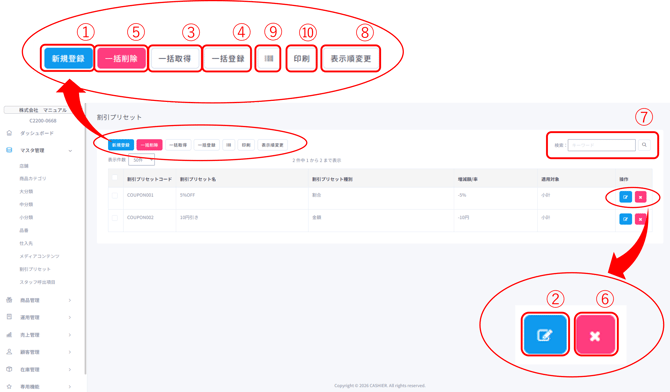Click the -5% value cell
Viewport: 670px width, 392px height.
point(462,195)
